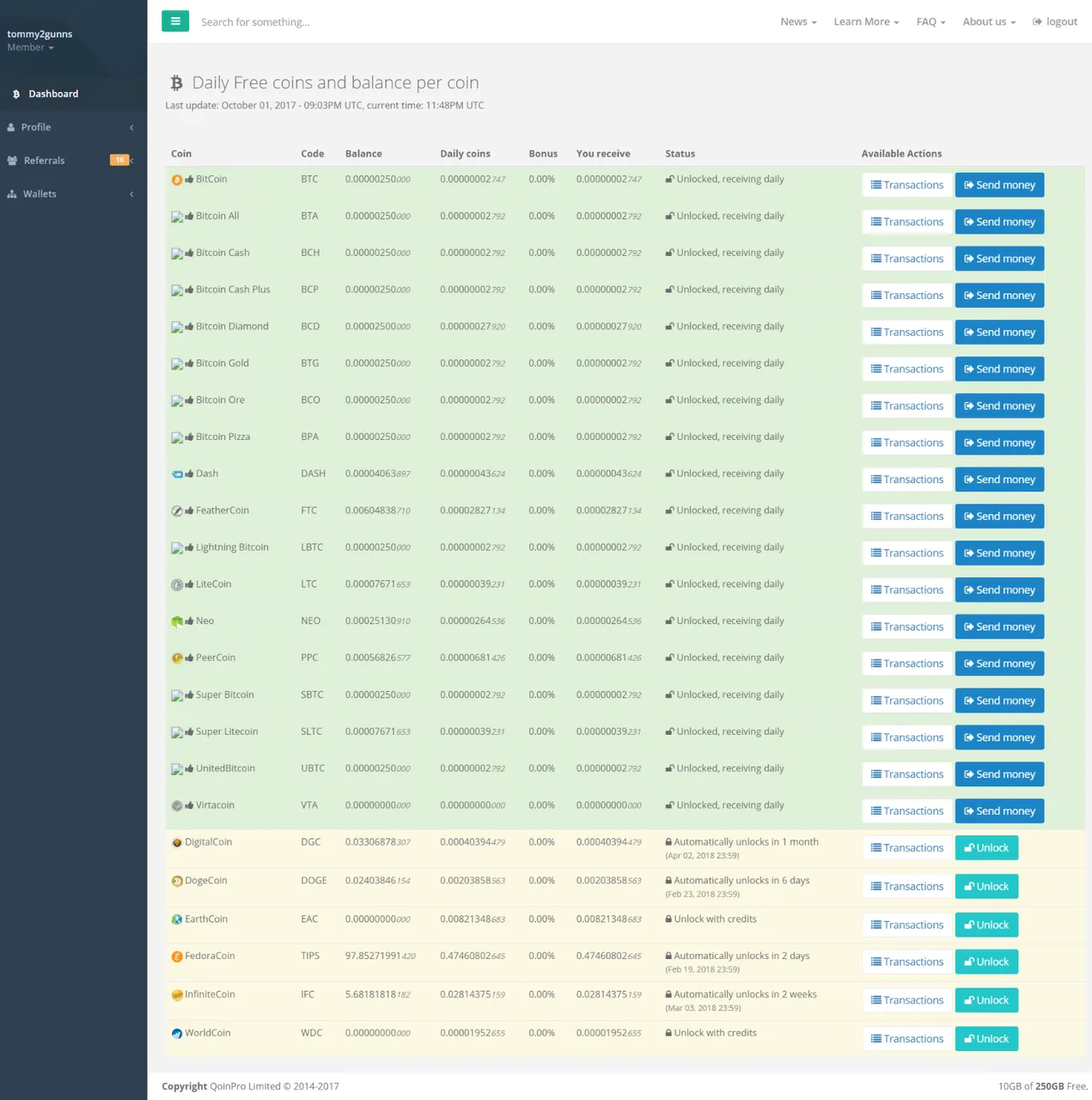Send money from the Dash row
The height and width of the screenshot is (1100, 1092).
(x=999, y=480)
